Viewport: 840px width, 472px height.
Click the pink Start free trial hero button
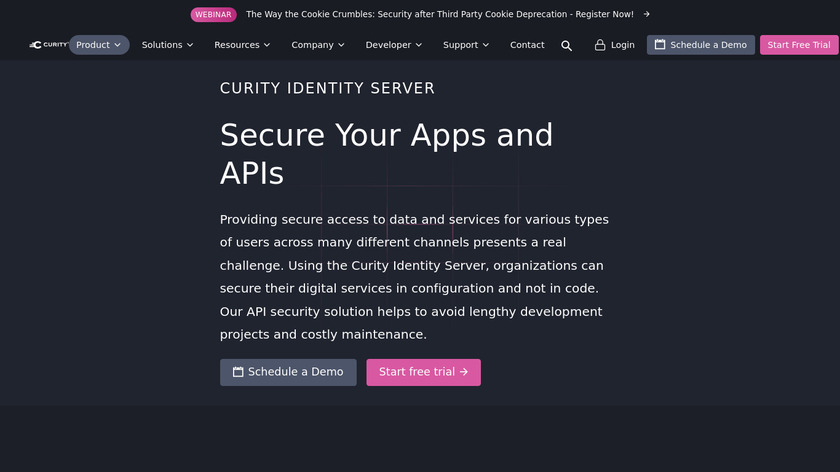pyautogui.click(x=423, y=372)
